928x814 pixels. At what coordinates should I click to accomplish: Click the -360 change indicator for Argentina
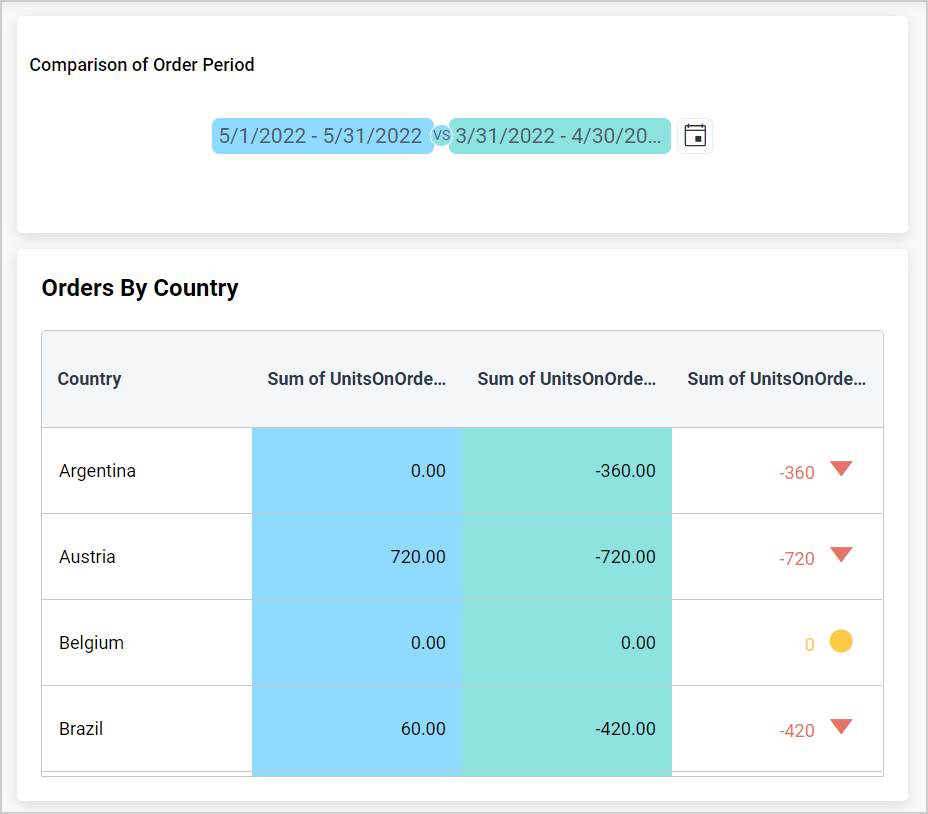click(x=796, y=473)
